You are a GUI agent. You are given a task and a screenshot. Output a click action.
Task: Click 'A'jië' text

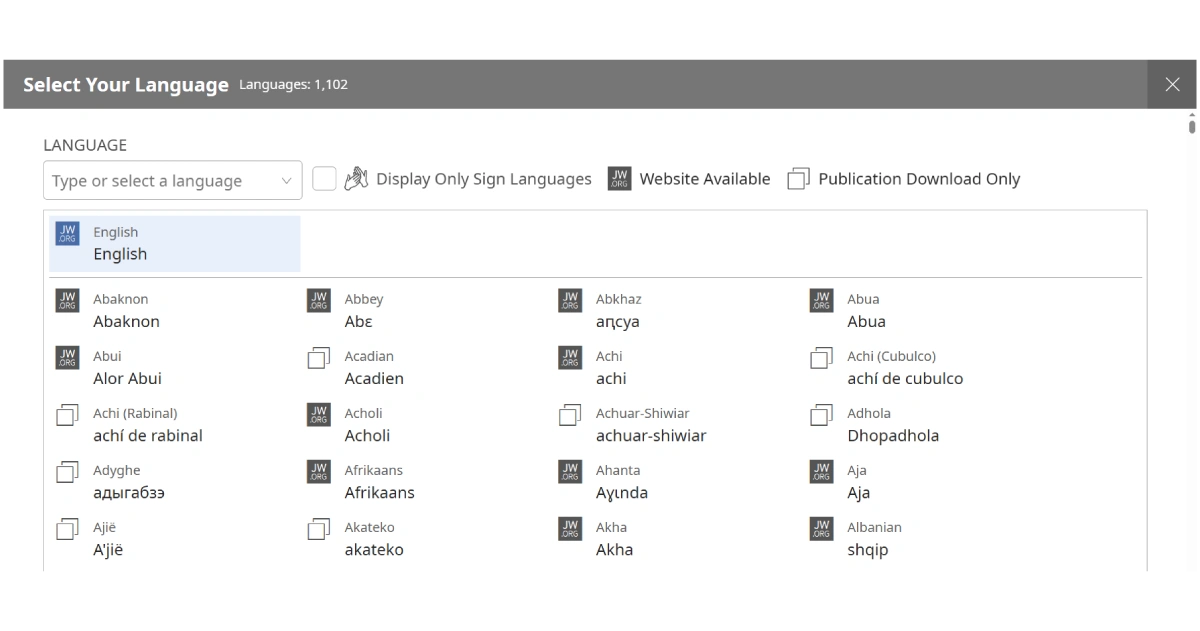(x=108, y=550)
